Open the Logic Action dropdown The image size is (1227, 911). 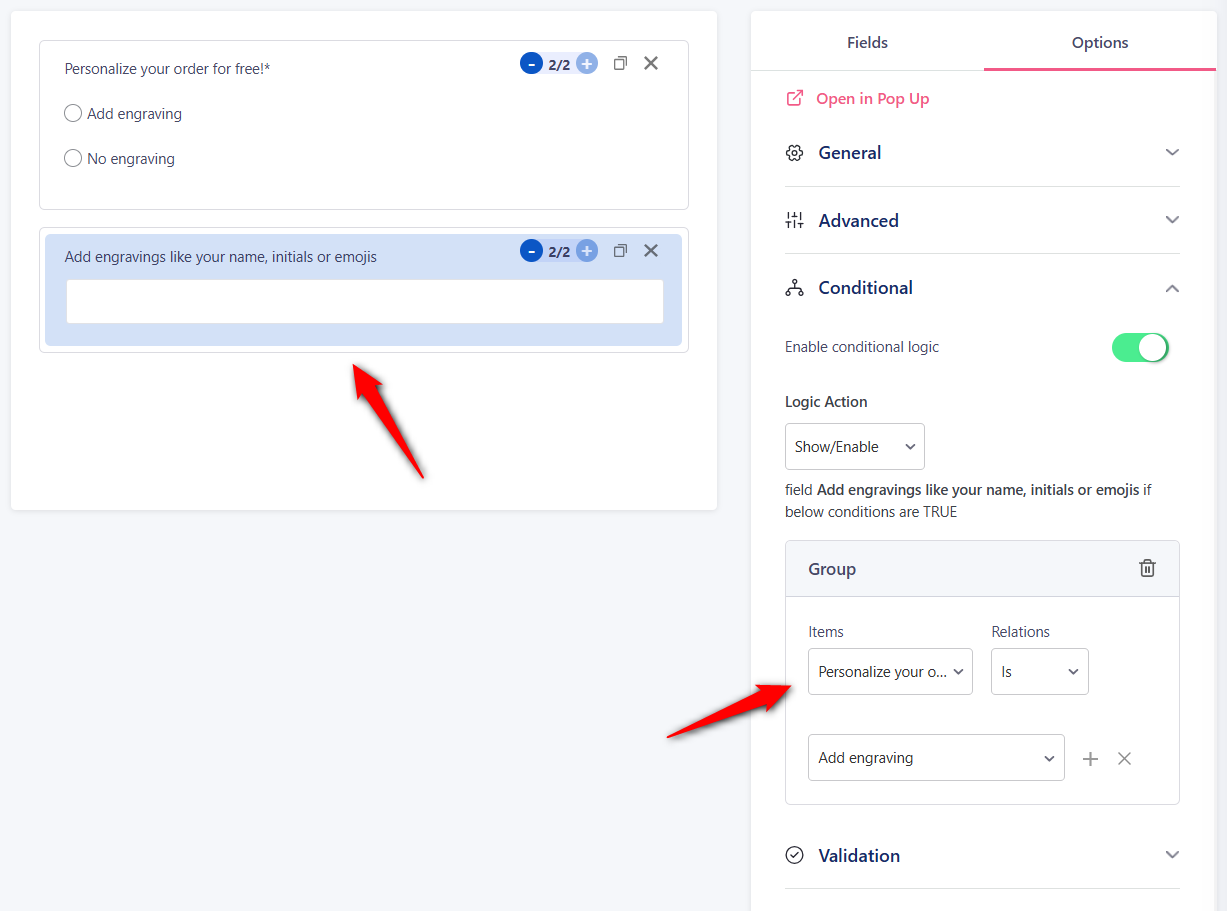pos(854,446)
